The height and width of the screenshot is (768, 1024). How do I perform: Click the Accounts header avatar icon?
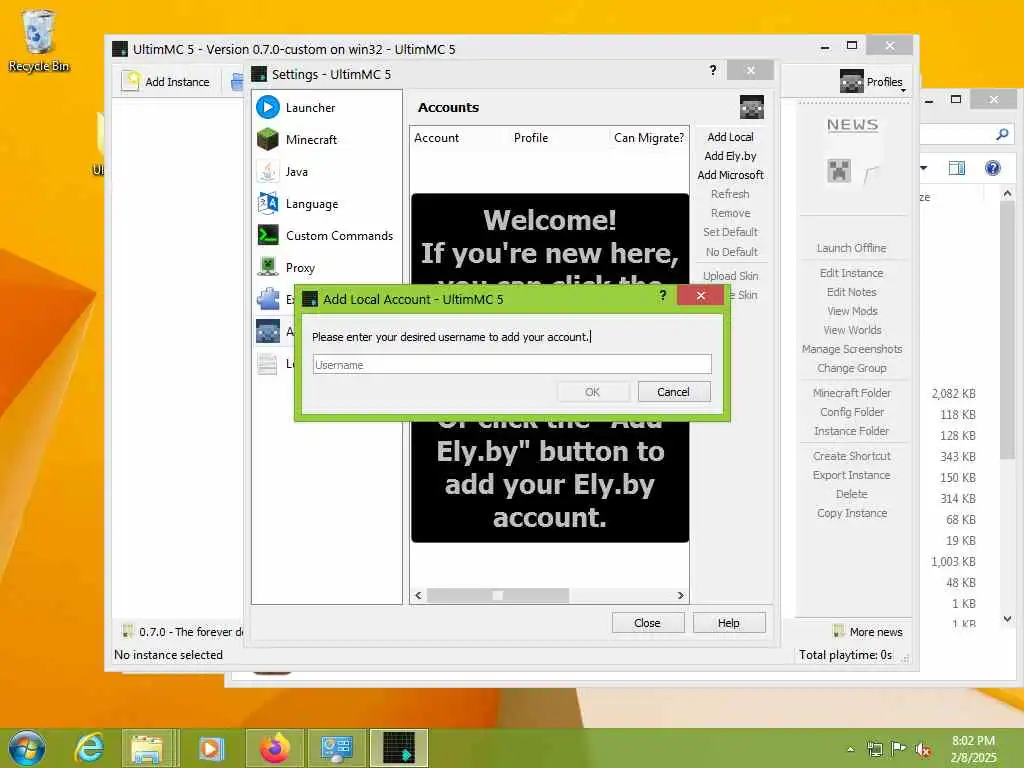752,107
